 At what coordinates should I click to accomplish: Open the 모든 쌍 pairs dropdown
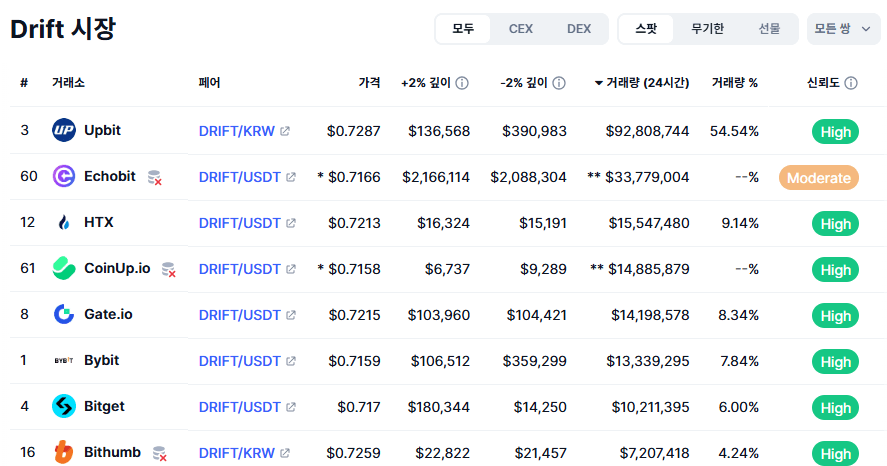click(x=843, y=29)
